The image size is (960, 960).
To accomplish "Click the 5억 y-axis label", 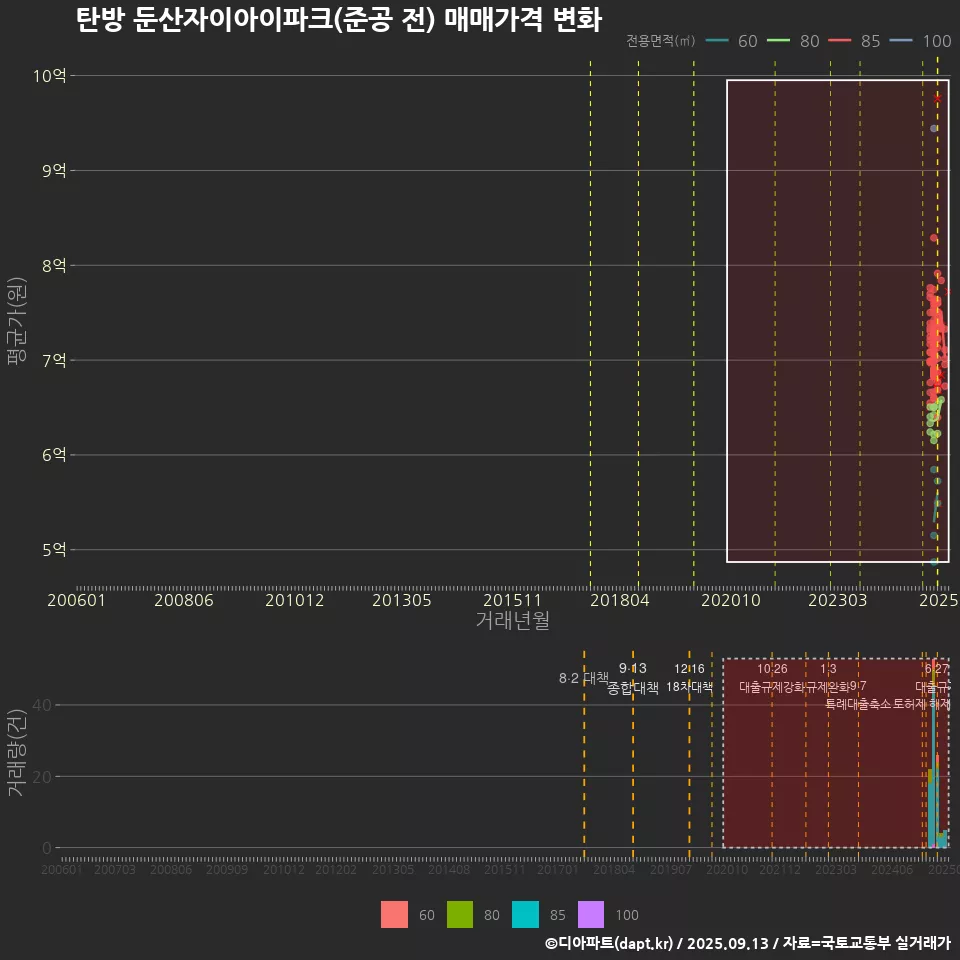I will [54, 549].
